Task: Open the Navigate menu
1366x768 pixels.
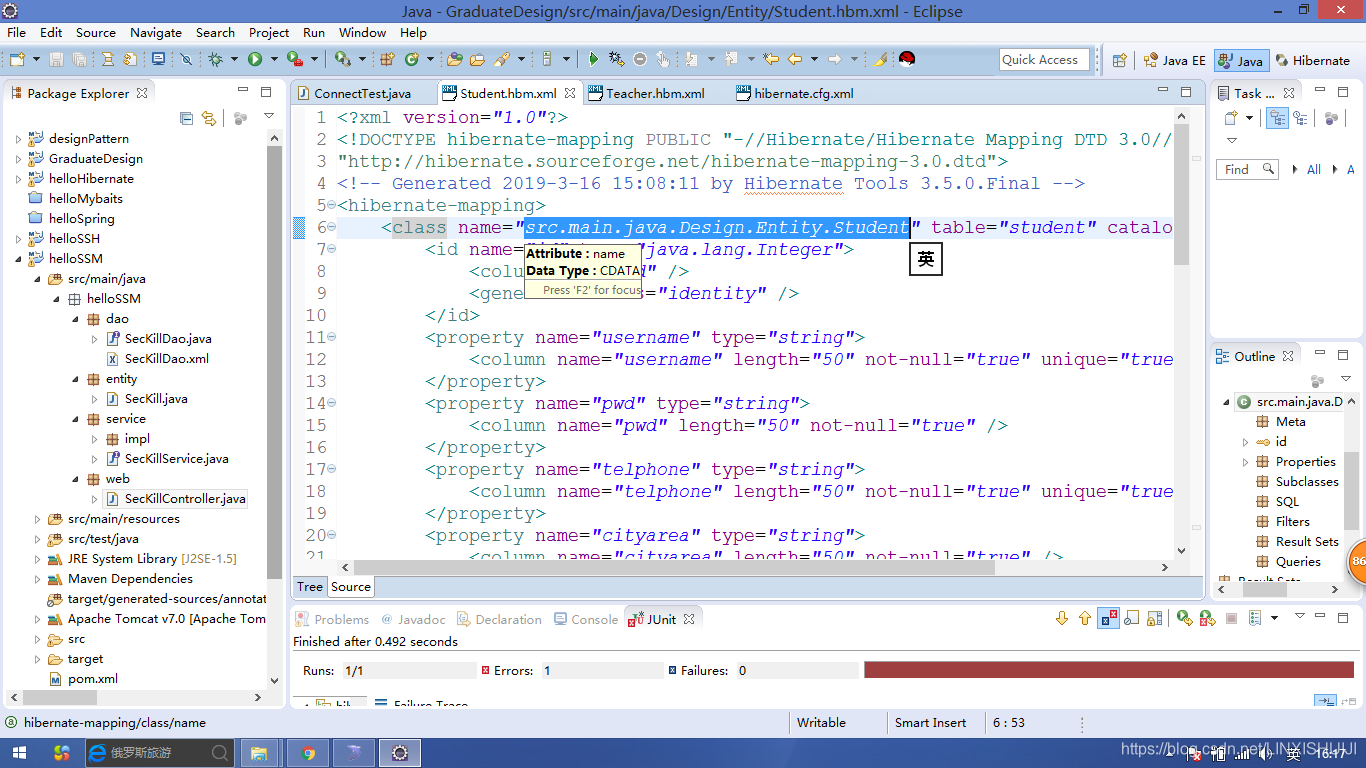Action: click(x=156, y=32)
